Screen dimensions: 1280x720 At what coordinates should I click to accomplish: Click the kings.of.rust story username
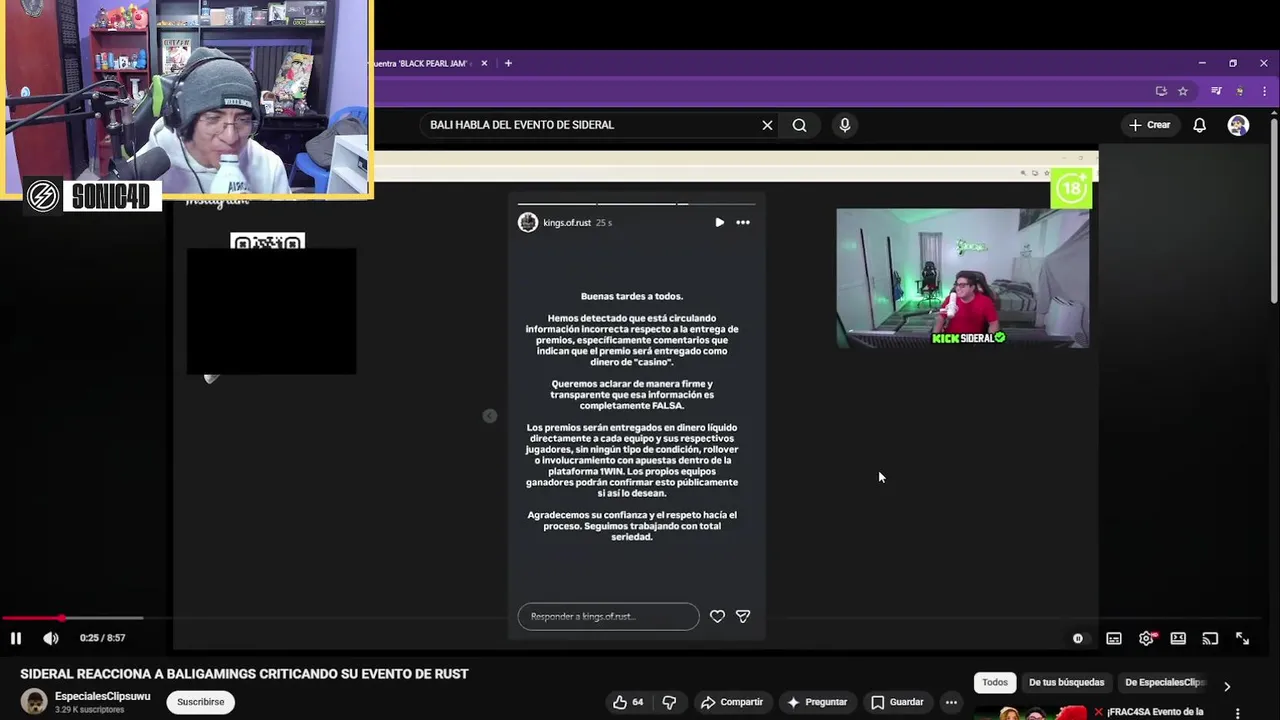(567, 222)
